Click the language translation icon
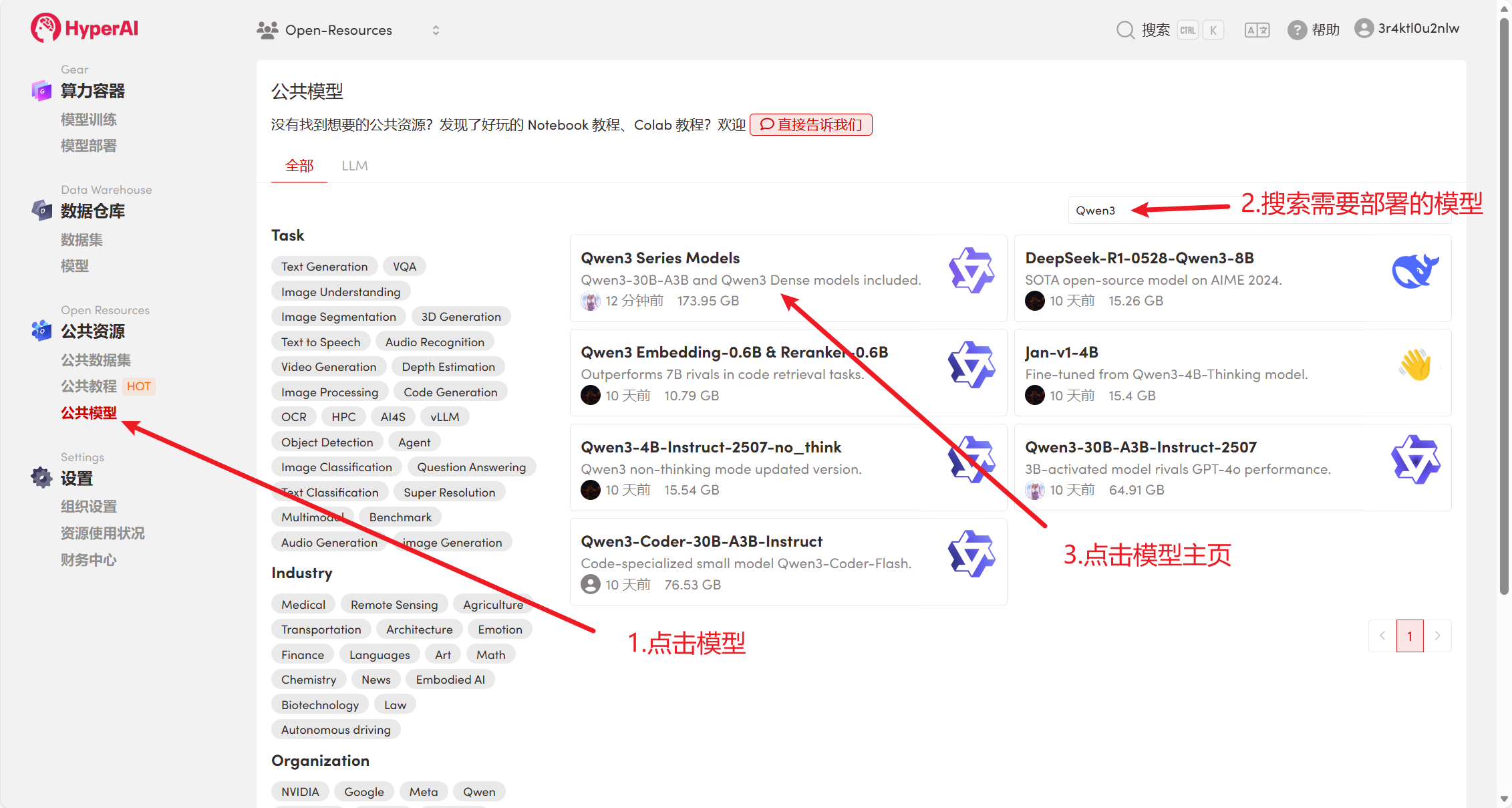This screenshot has width=1512, height=808. tap(1256, 30)
